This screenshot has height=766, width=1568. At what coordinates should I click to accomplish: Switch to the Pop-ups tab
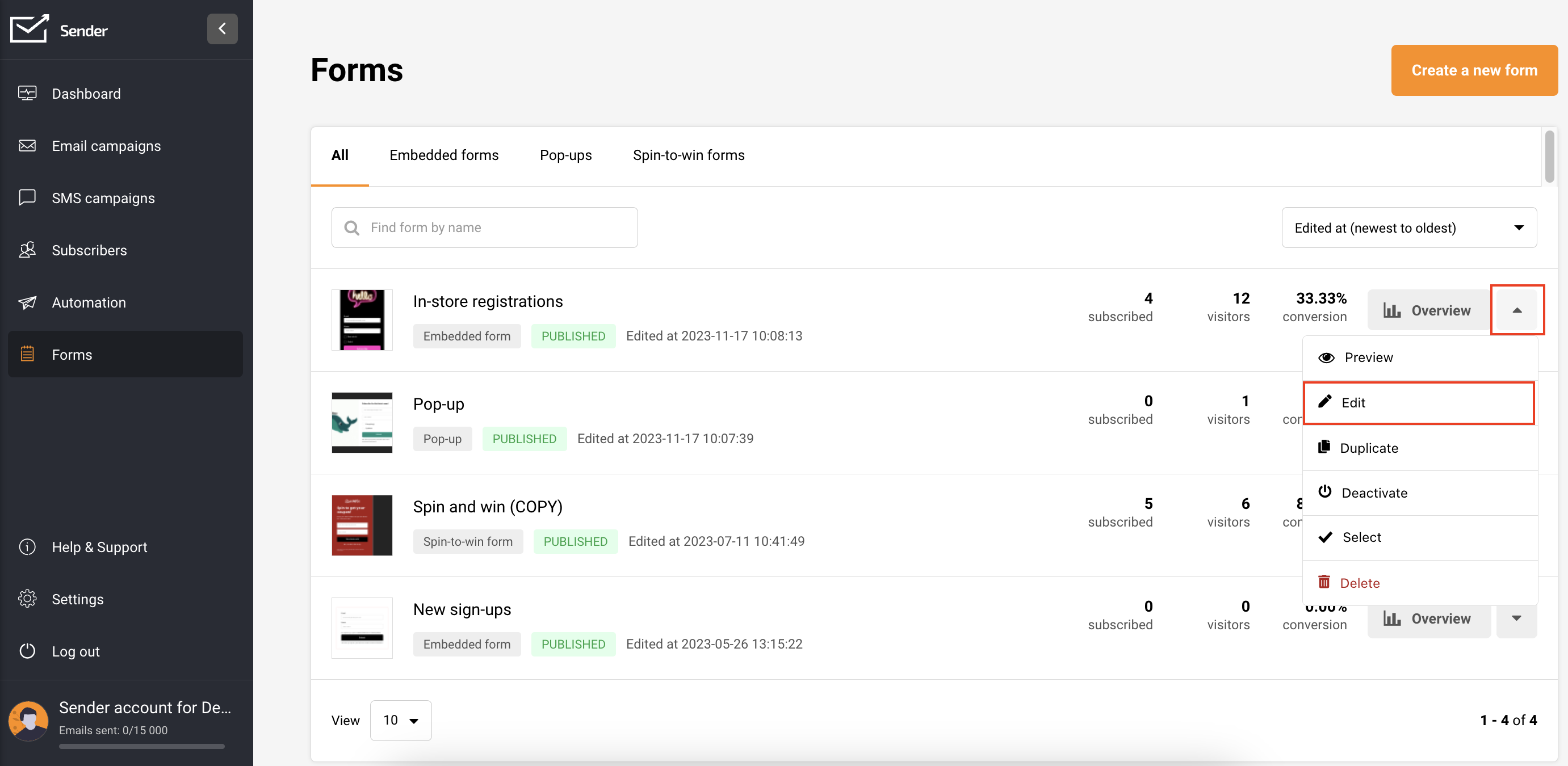point(565,155)
